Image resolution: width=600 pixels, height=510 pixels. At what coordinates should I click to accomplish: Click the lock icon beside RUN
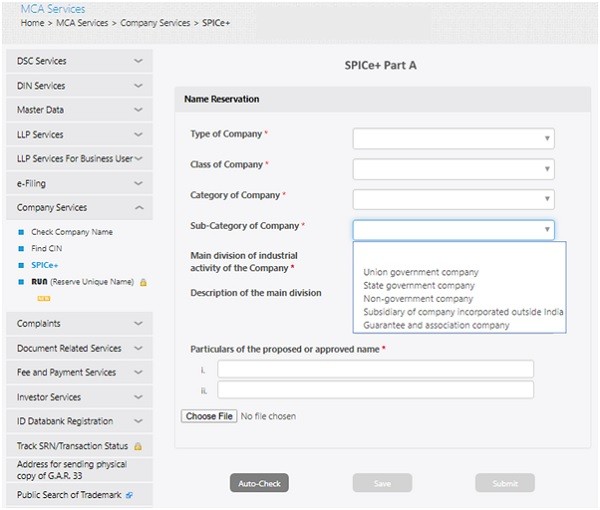[144, 282]
